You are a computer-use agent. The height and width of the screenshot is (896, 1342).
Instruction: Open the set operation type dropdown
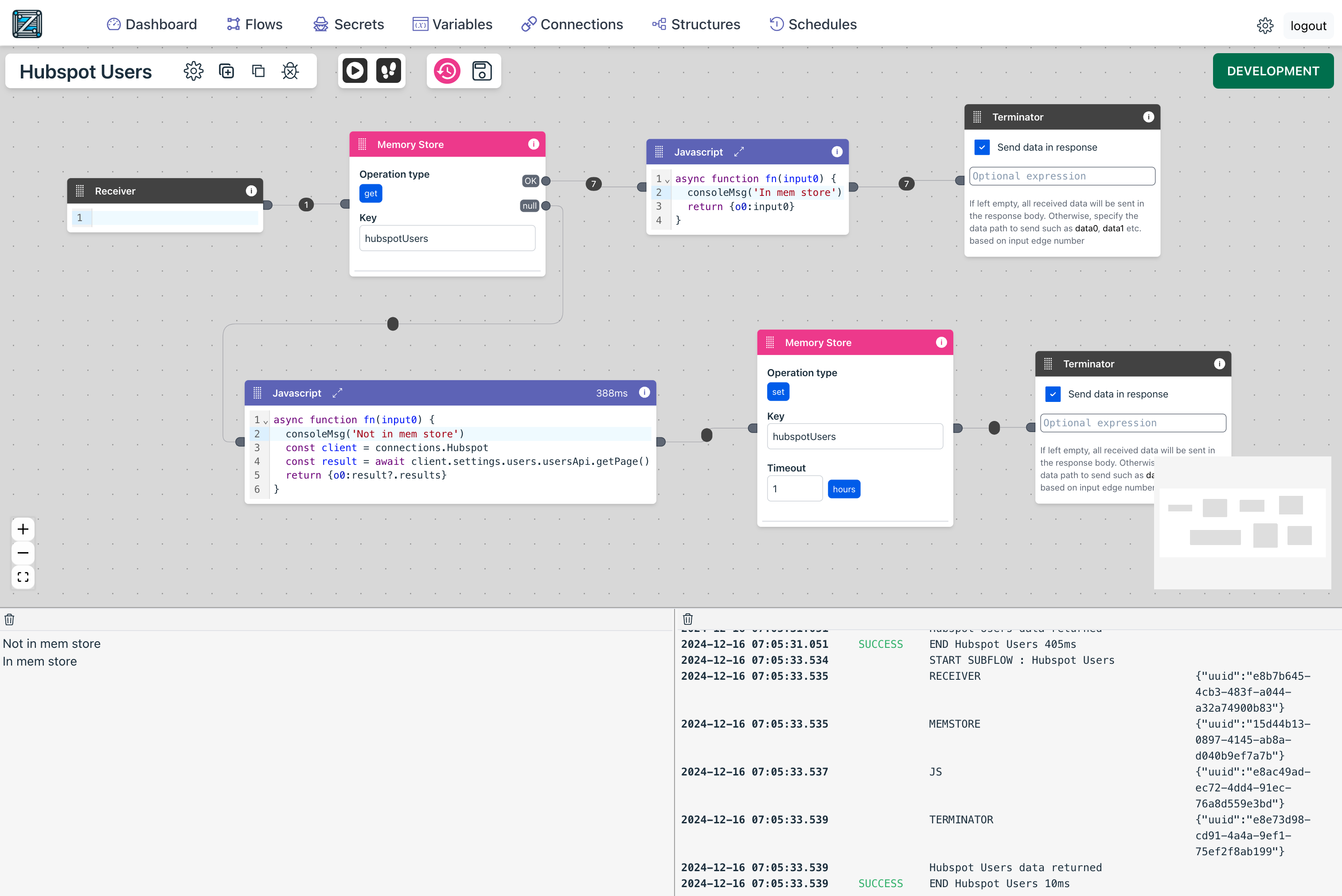pos(778,392)
